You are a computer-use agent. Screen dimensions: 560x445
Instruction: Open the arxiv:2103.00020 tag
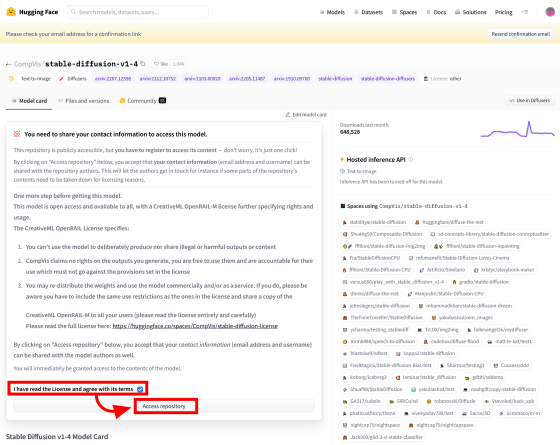coord(202,79)
